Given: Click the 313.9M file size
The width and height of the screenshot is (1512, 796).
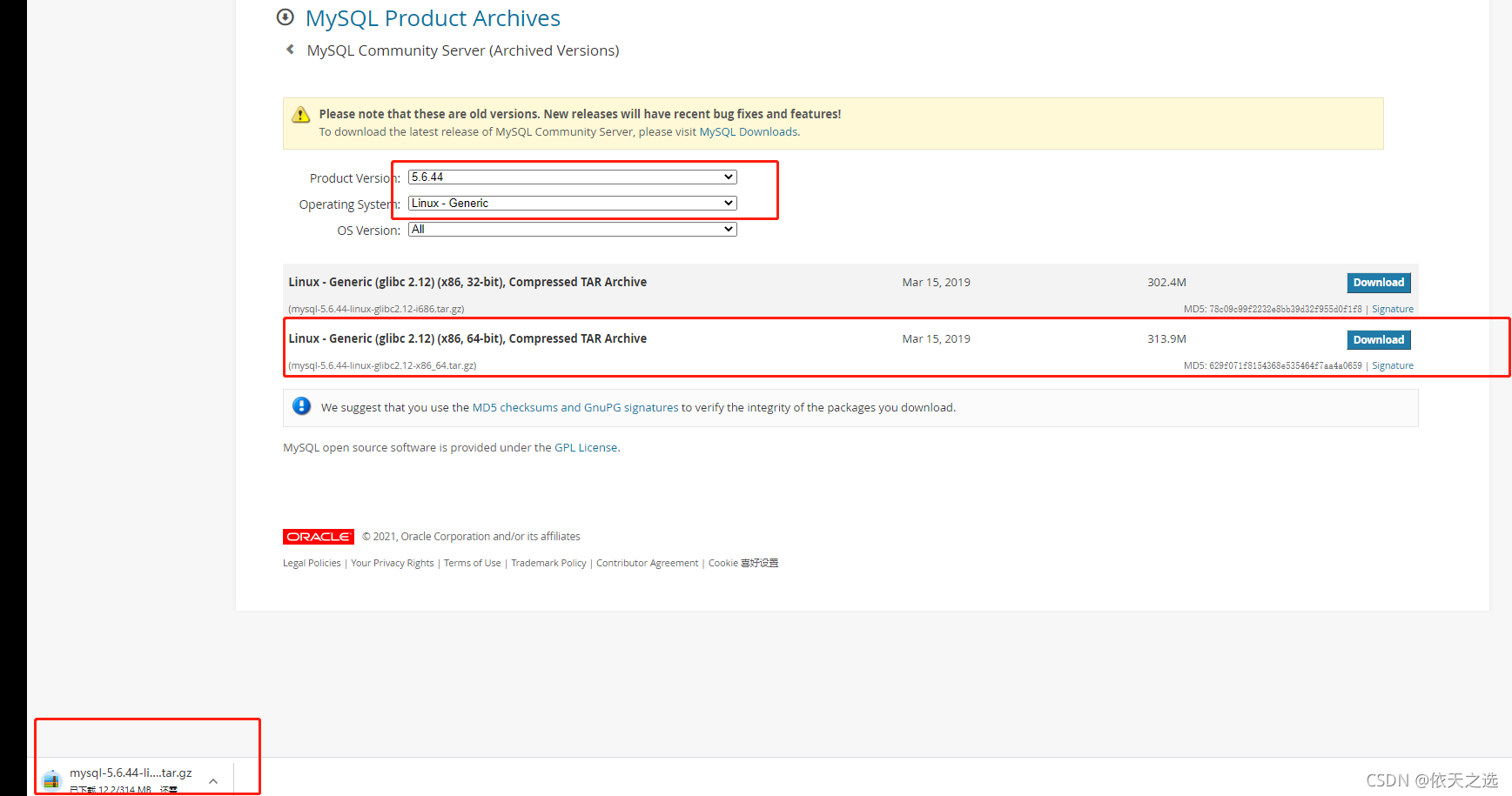Looking at the screenshot, I should [x=1166, y=338].
